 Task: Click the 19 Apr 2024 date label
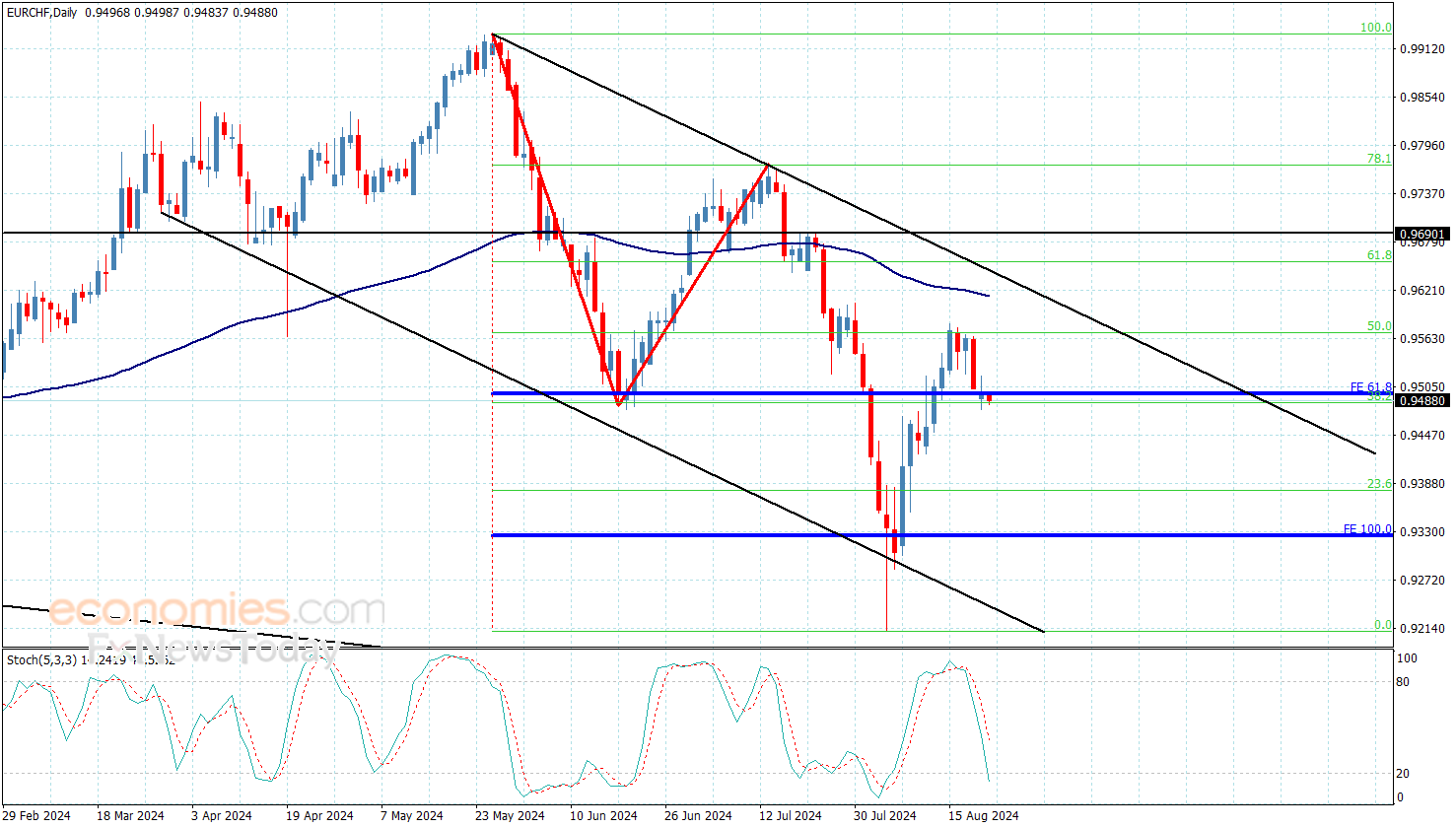[319, 815]
